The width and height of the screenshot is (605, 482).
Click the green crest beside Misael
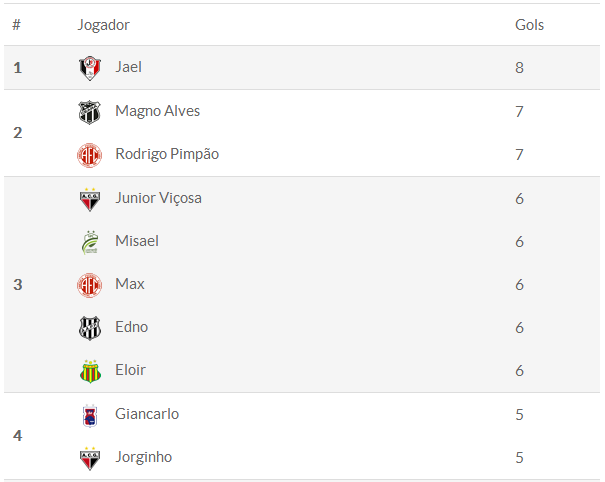(90, 242)
